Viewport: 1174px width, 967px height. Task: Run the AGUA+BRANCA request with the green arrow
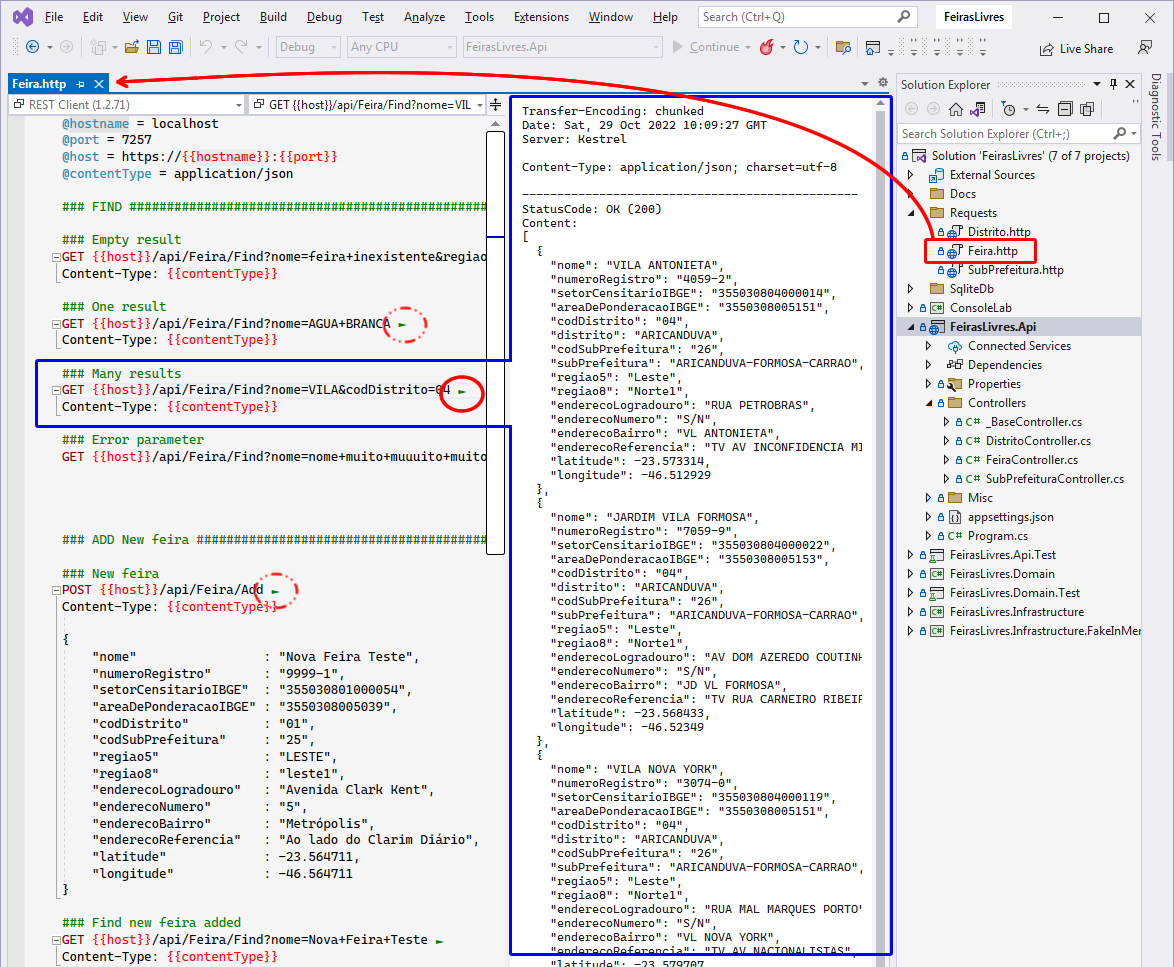[x=402, y=324]
